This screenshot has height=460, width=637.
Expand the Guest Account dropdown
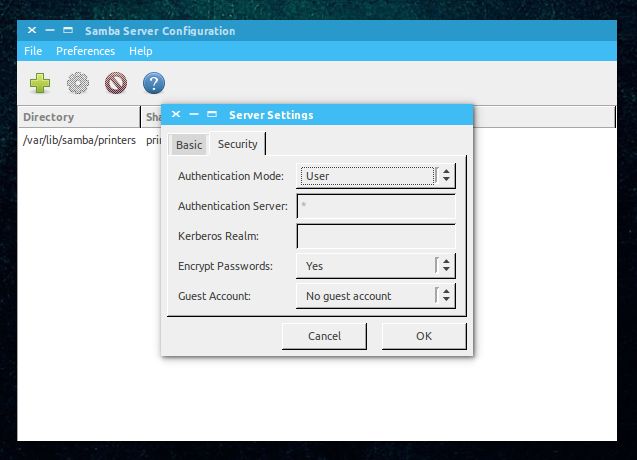coord(376,296)
